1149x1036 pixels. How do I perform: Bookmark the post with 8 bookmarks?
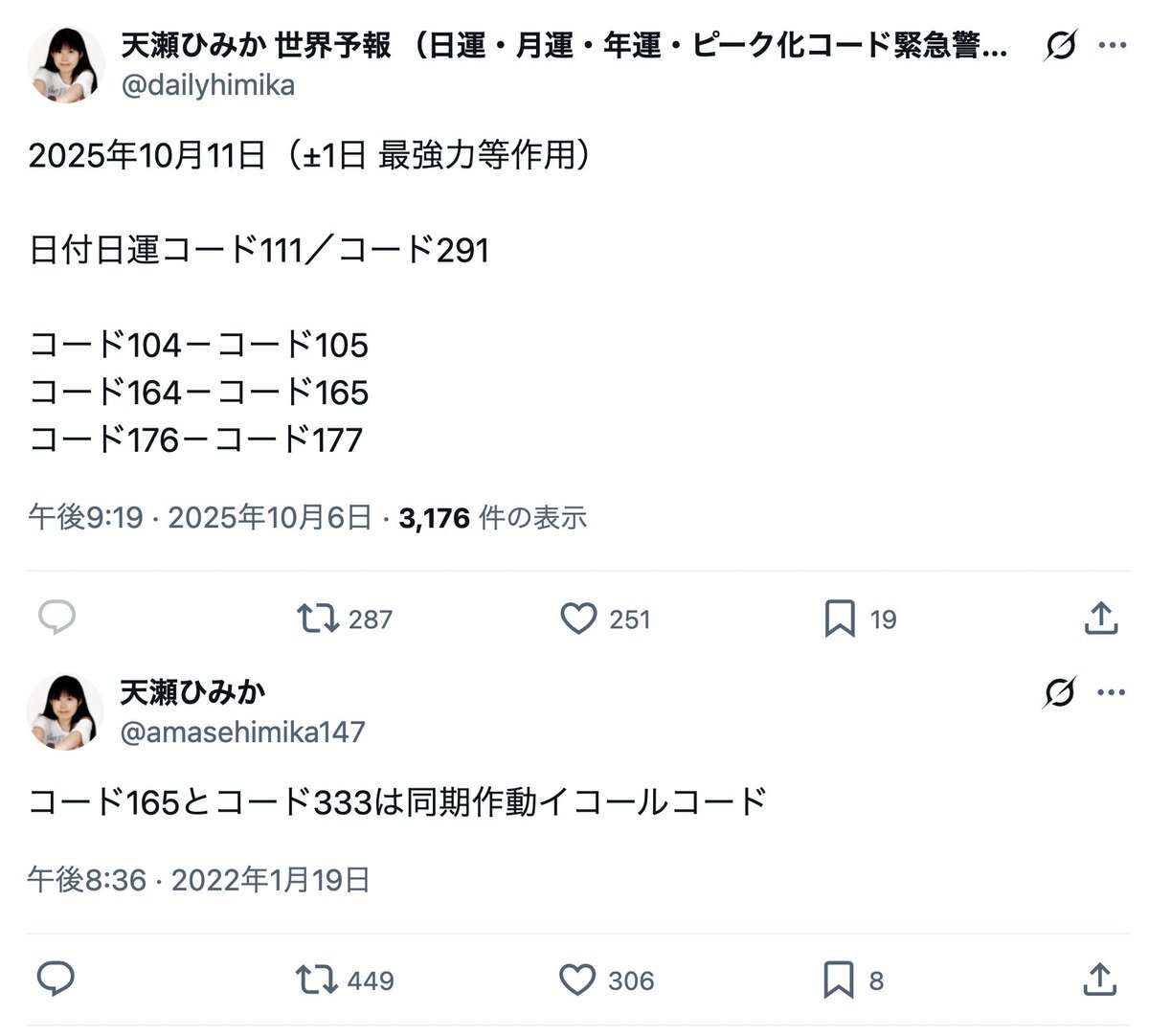click(839, 980)
